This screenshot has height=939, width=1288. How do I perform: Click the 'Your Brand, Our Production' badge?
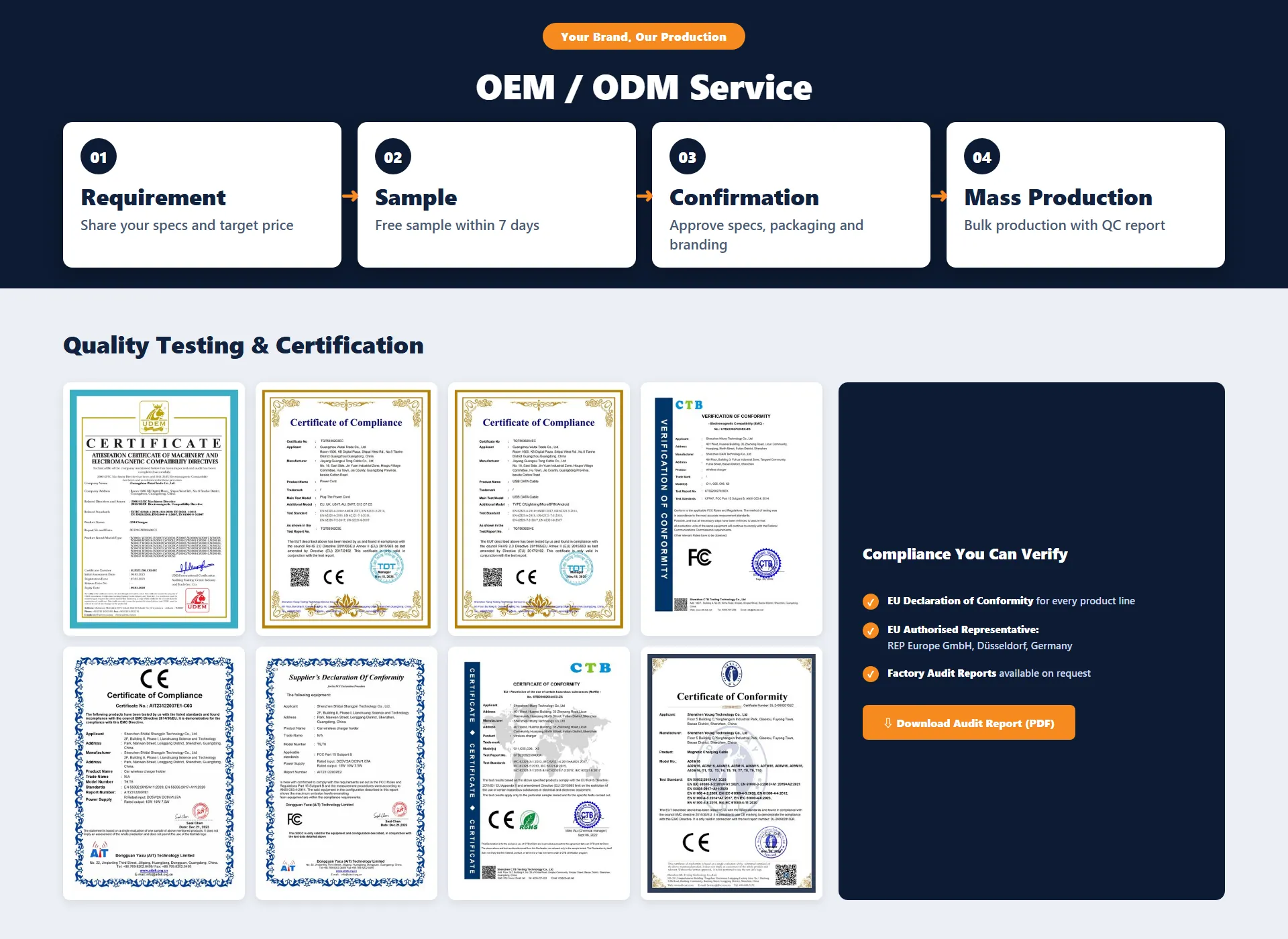pyautogui.click(x=643, y=36)
